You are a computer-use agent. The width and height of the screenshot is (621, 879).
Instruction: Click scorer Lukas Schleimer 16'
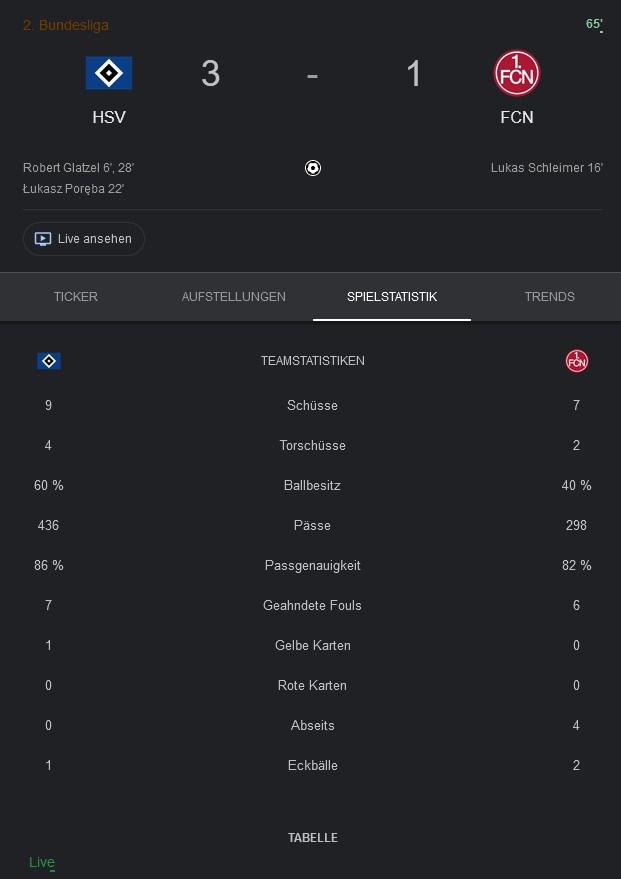(x=547, y=168)
